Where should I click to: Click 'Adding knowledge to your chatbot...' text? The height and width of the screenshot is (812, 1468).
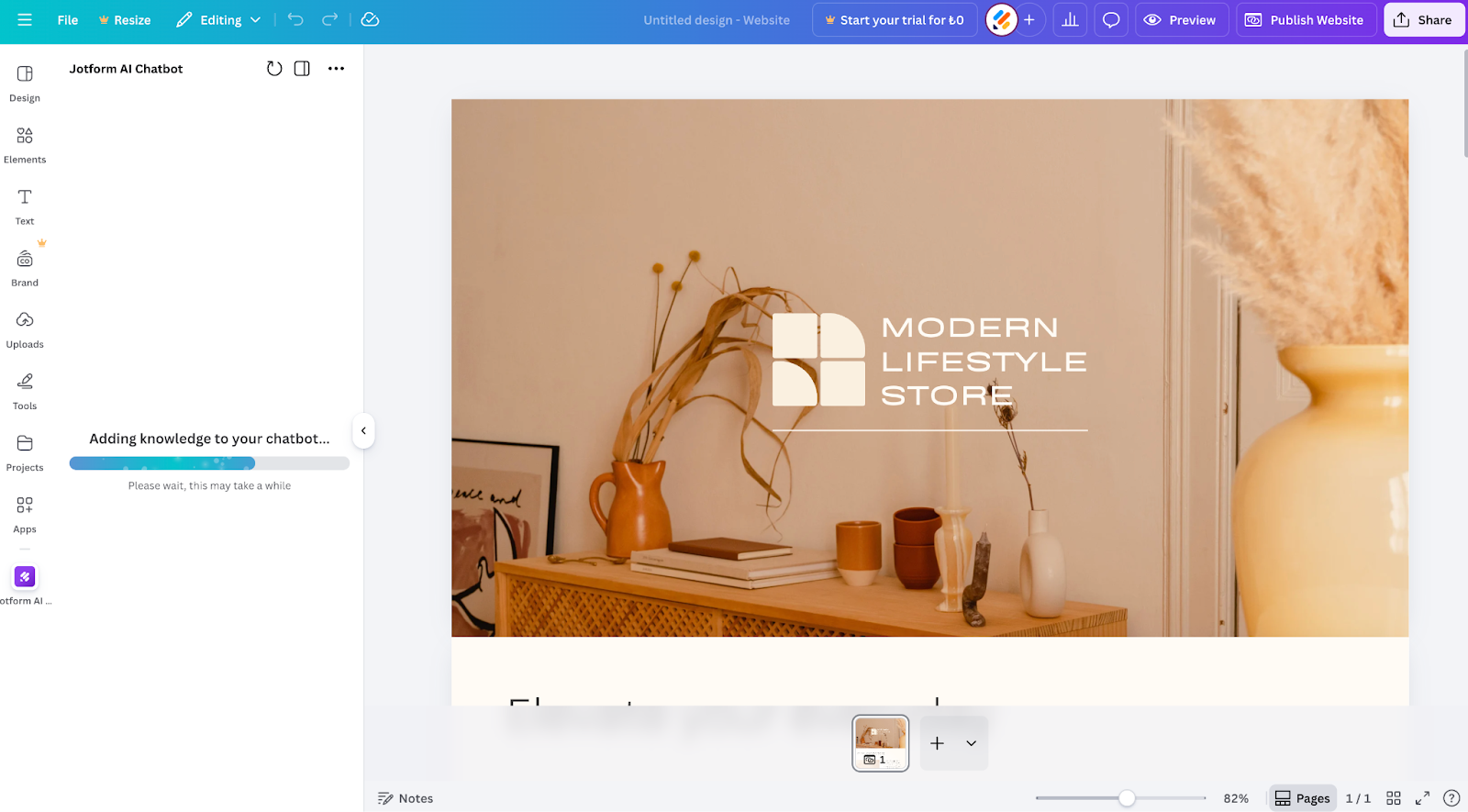click(209, 439)
